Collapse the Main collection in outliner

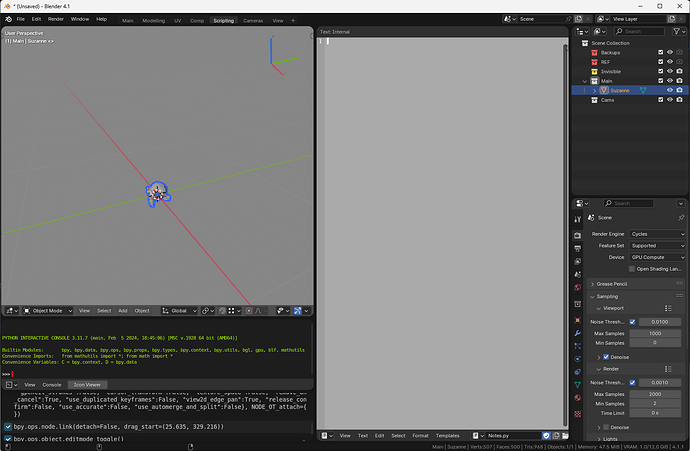coord(585,81)
